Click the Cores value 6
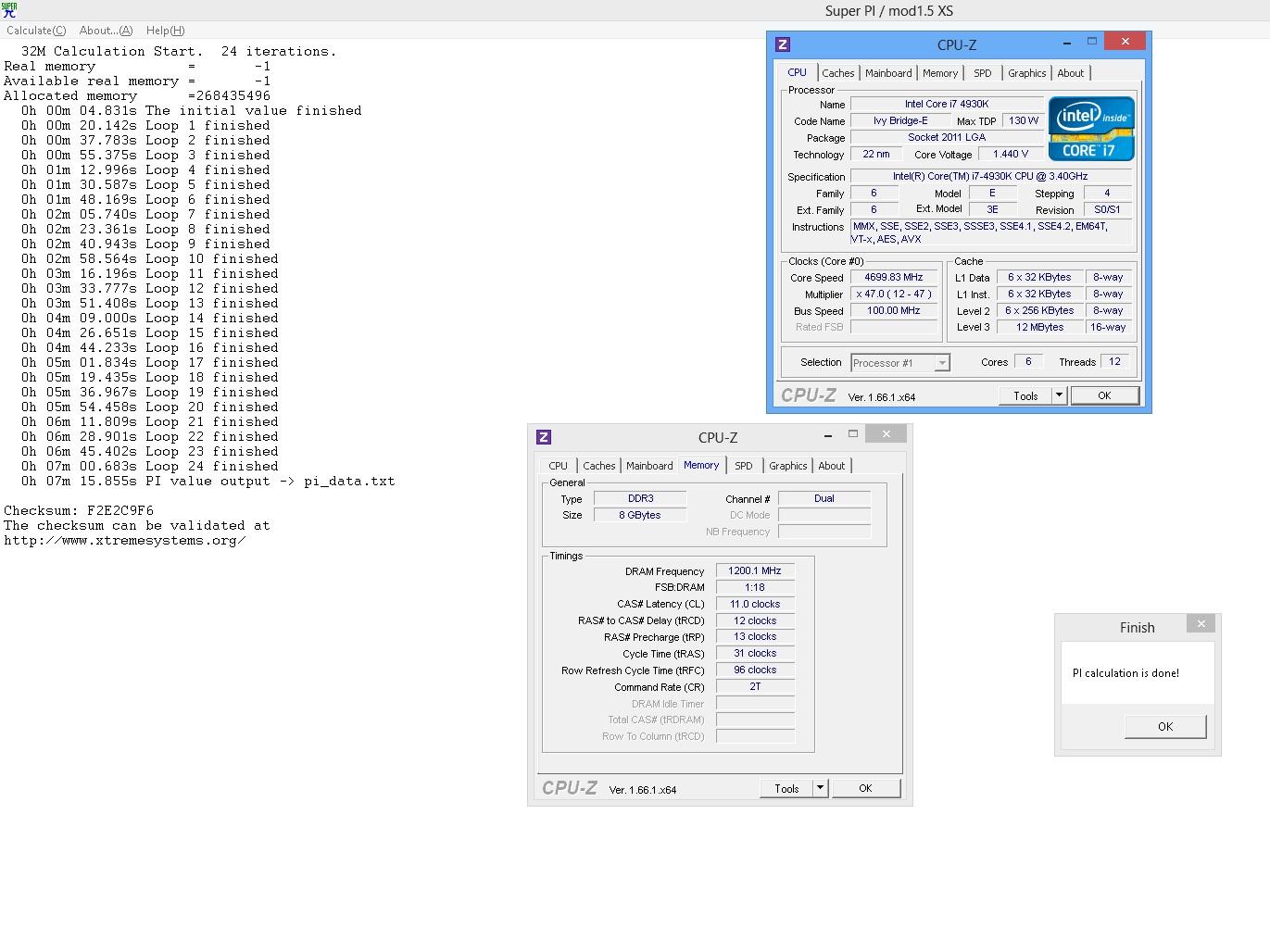The image size is (1270, 952). pyautogui.click(x=1028, y=361)
